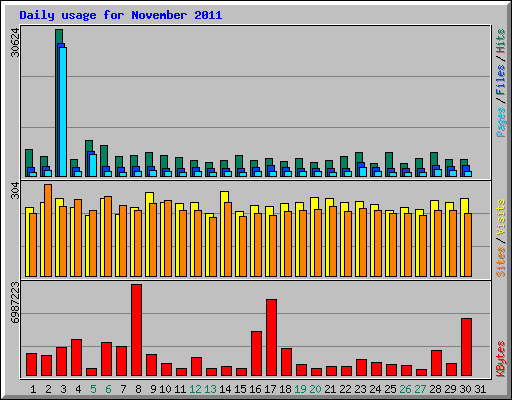512x400 pixels.
Task: Click green weekend day label 12
Action: coord(195,389)
